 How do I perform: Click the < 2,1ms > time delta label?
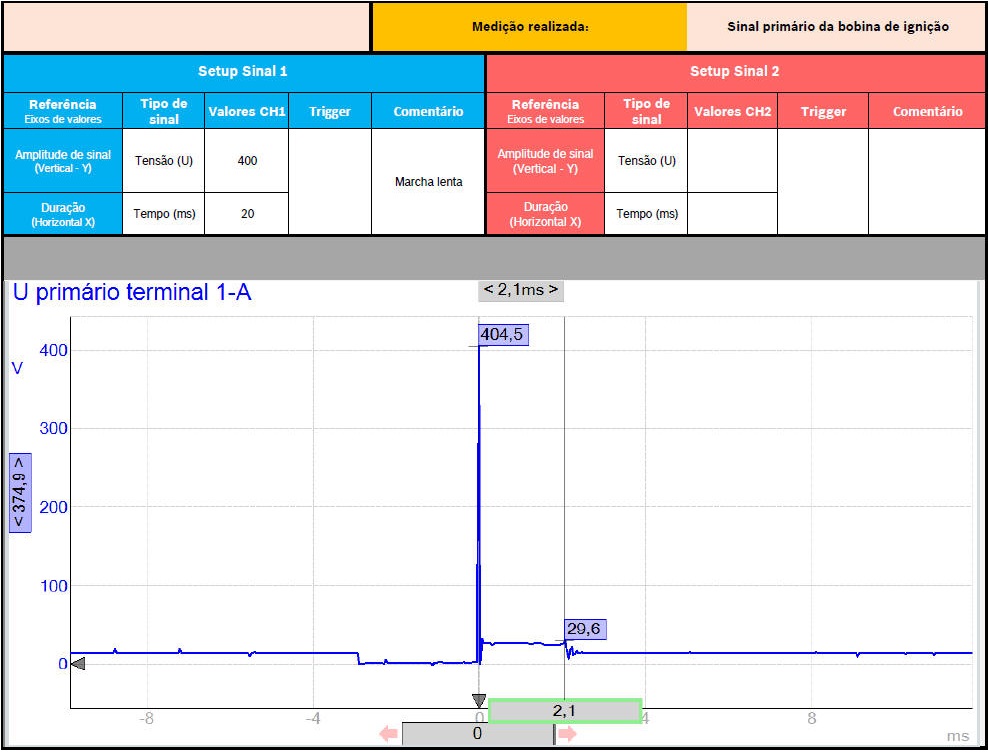(x=520, y=290)
